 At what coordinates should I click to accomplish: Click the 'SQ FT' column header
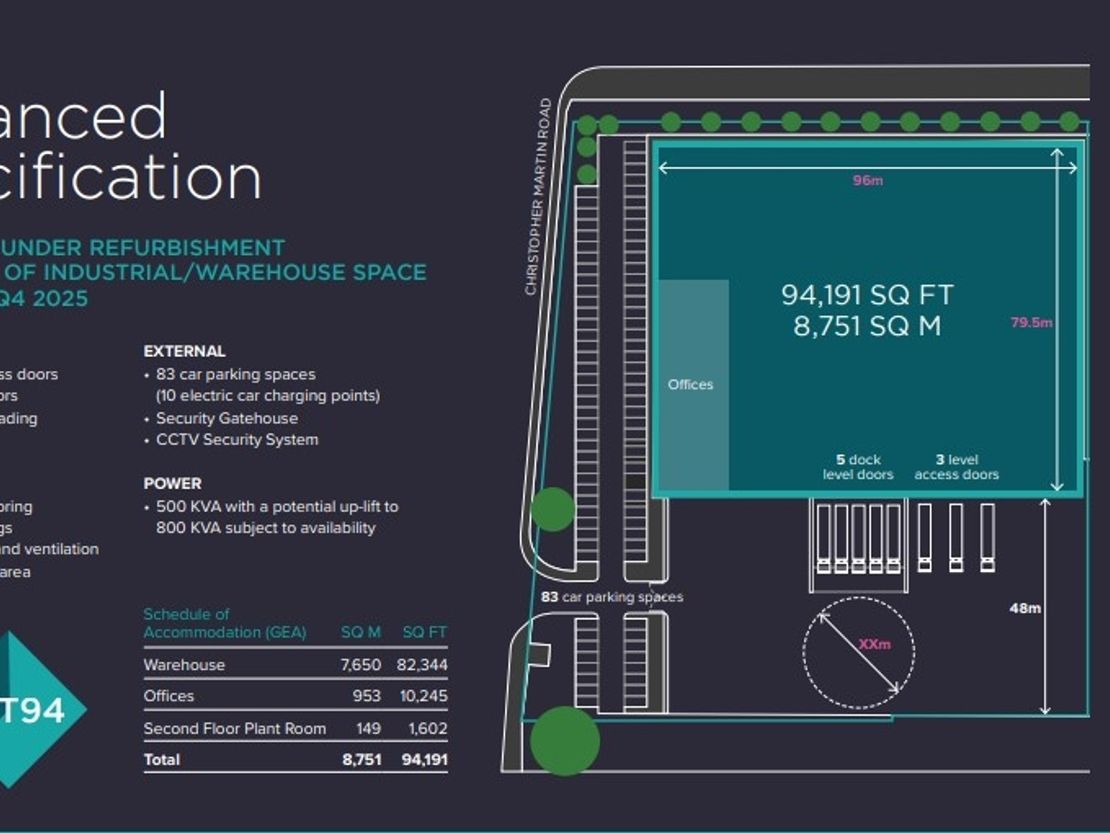pos(425,632)
